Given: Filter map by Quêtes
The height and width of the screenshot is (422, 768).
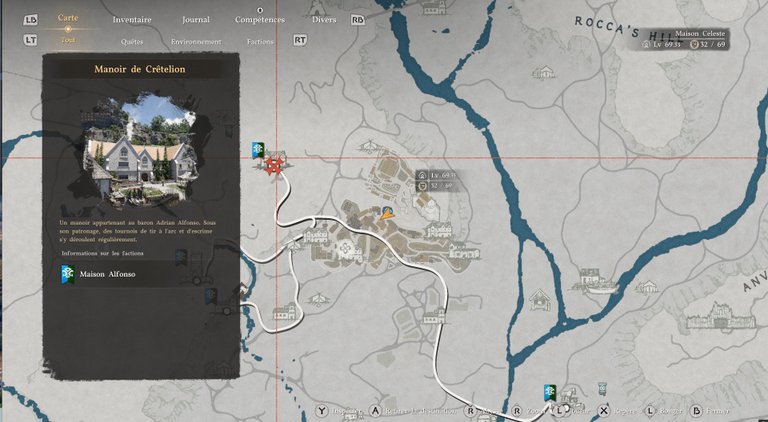Looking at the screenshot, I should pos(131,42).
